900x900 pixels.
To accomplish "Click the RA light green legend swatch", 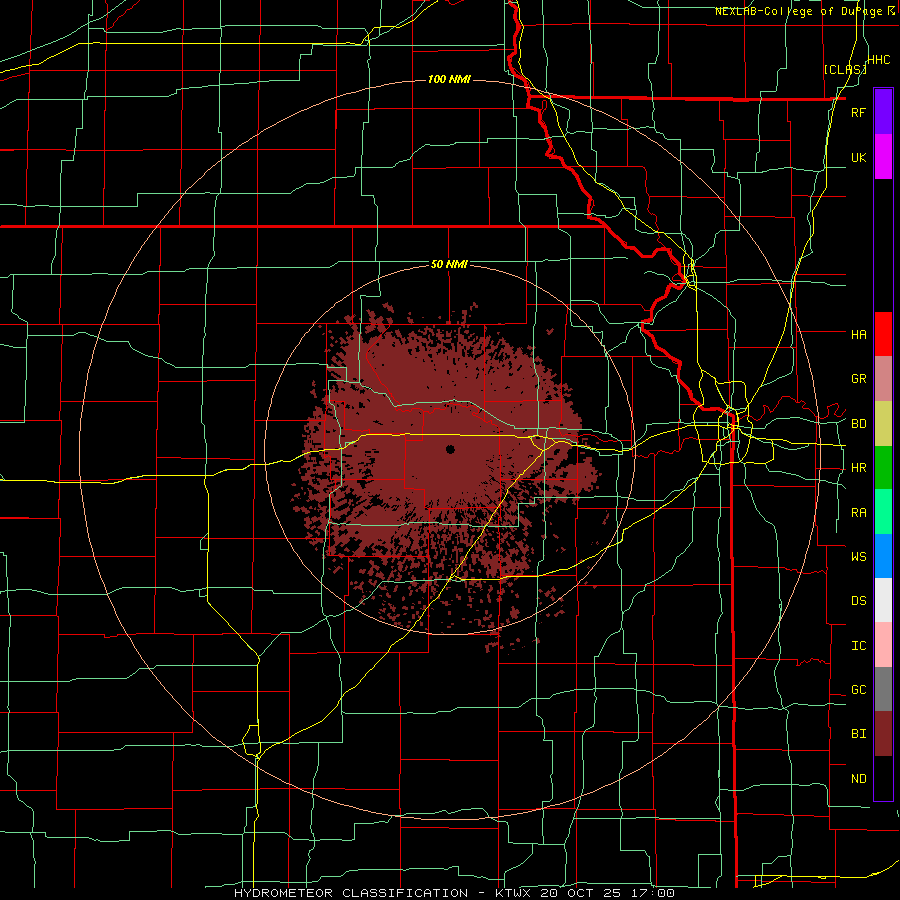I will tap(883, 512).
